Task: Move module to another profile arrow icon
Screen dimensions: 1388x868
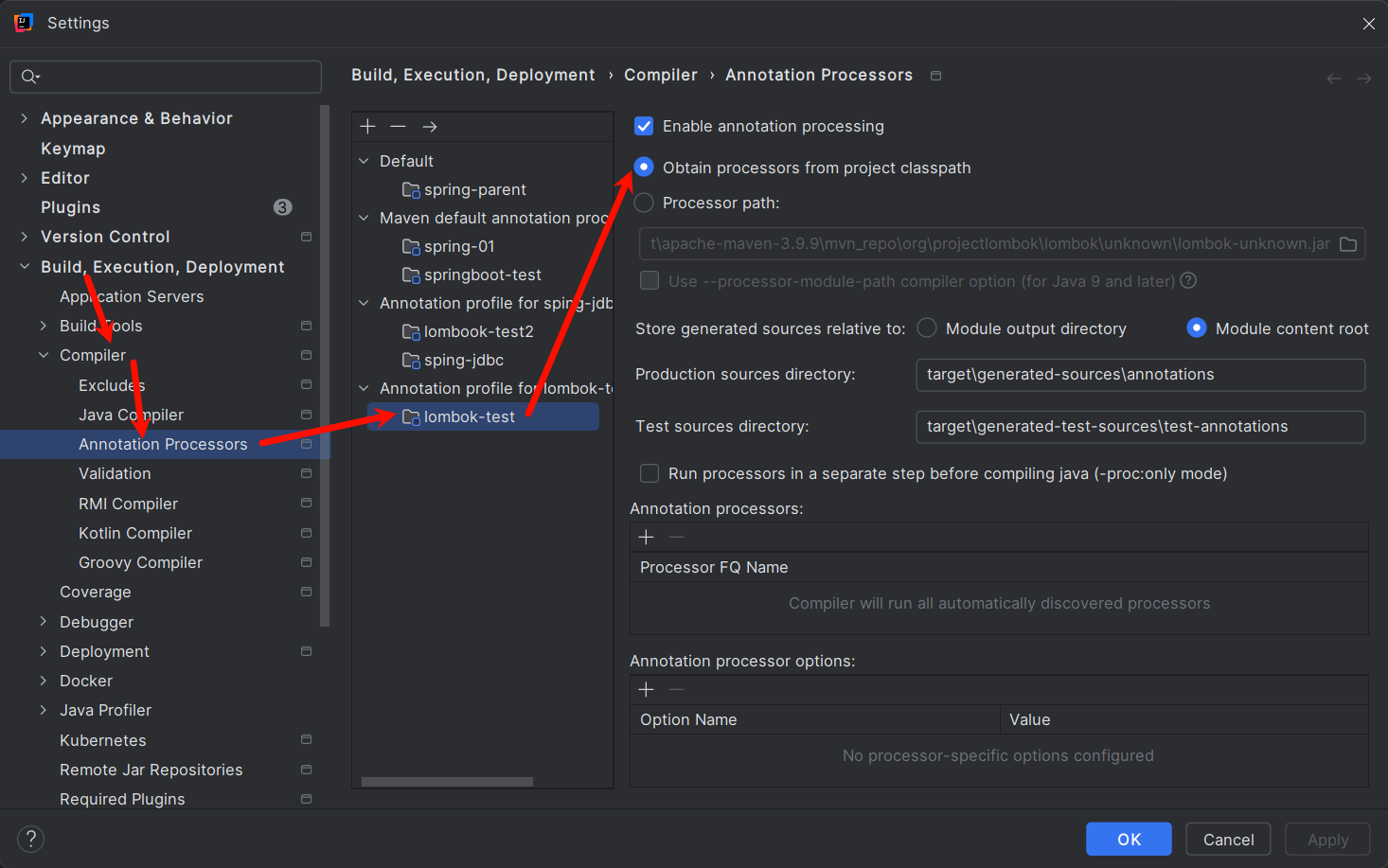Action: pos(430,127)
